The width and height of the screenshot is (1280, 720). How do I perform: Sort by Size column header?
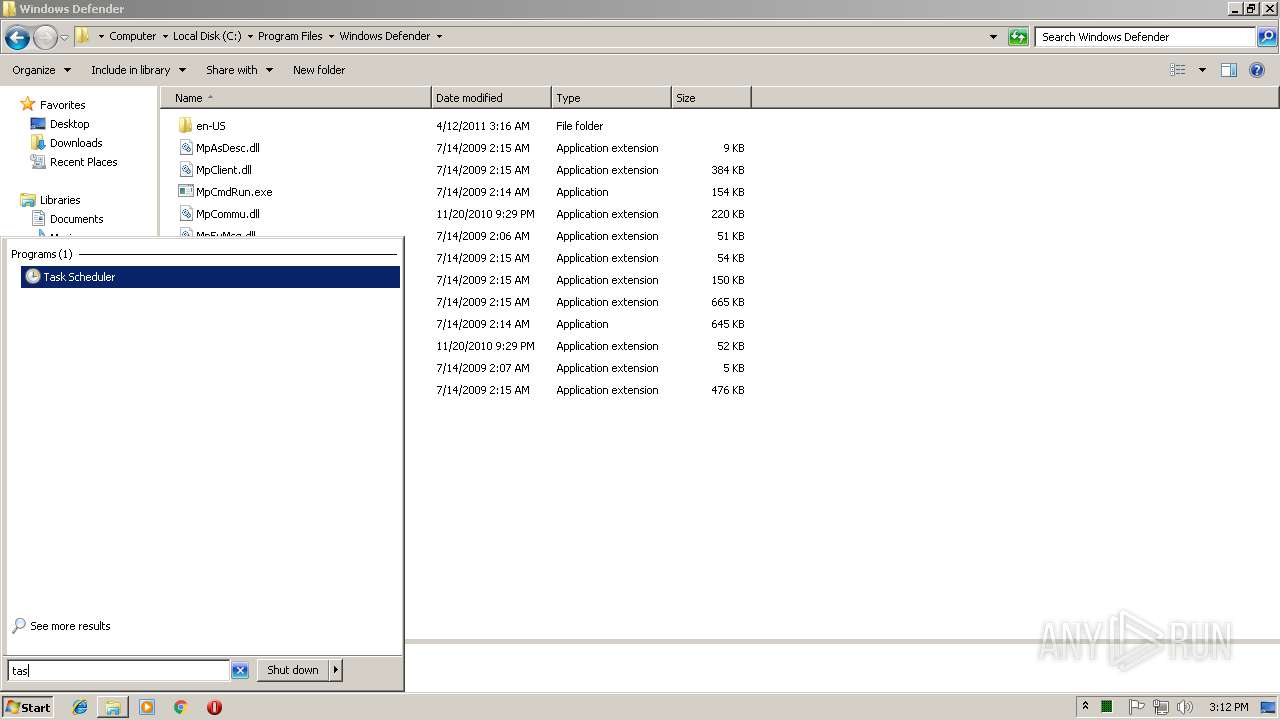coord(711,98)
